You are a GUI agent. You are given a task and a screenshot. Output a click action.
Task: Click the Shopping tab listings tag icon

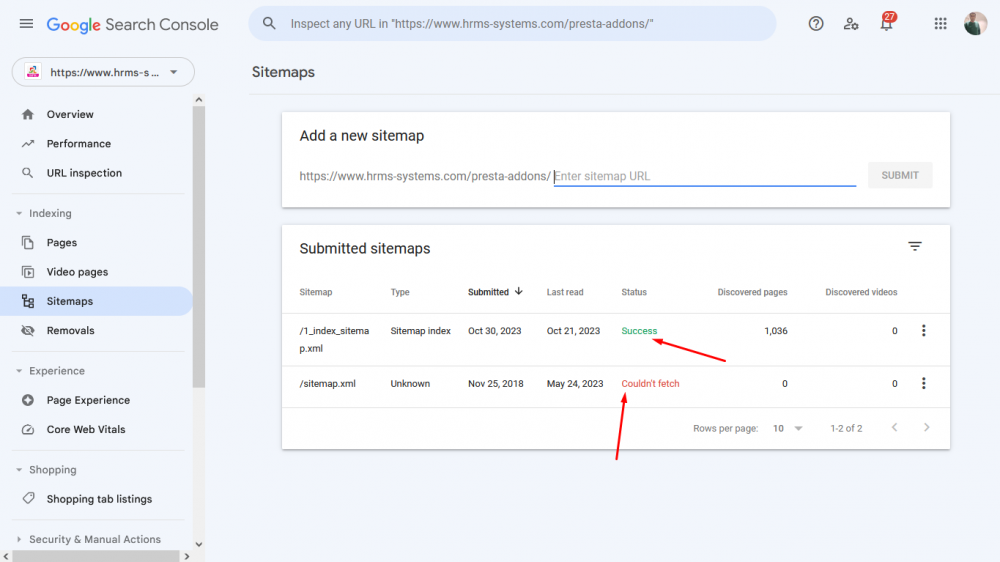27,498
